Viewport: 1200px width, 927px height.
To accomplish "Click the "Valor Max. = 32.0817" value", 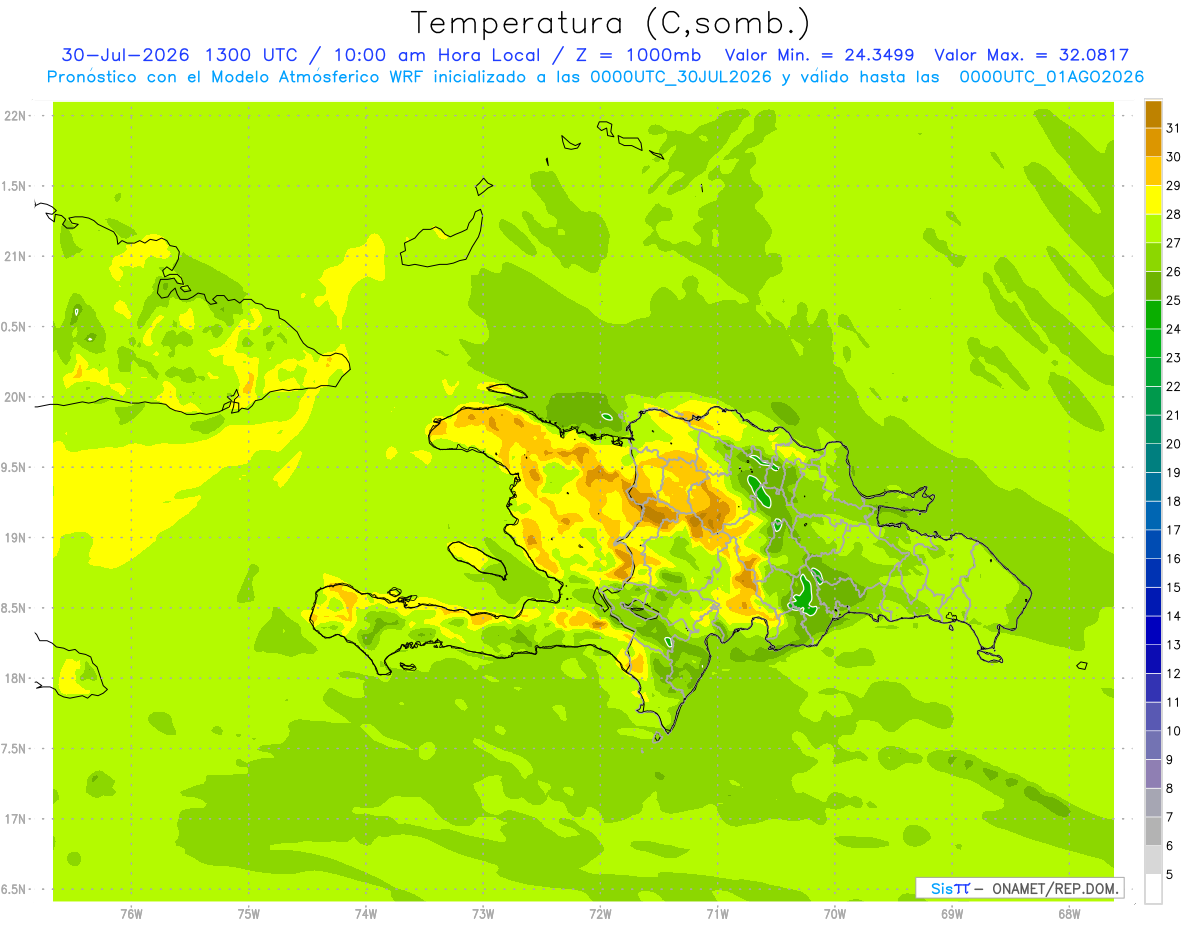I will pyautogui.click(x=1031, y=55).
